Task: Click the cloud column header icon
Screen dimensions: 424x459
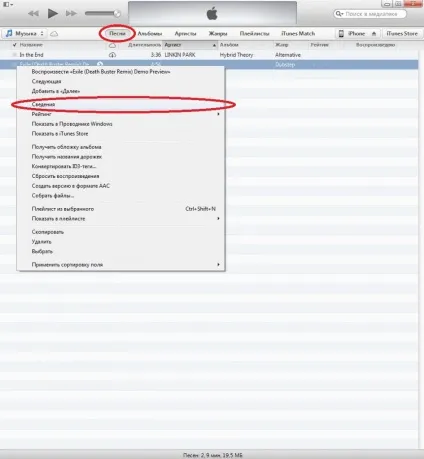Action: (112, 45)
